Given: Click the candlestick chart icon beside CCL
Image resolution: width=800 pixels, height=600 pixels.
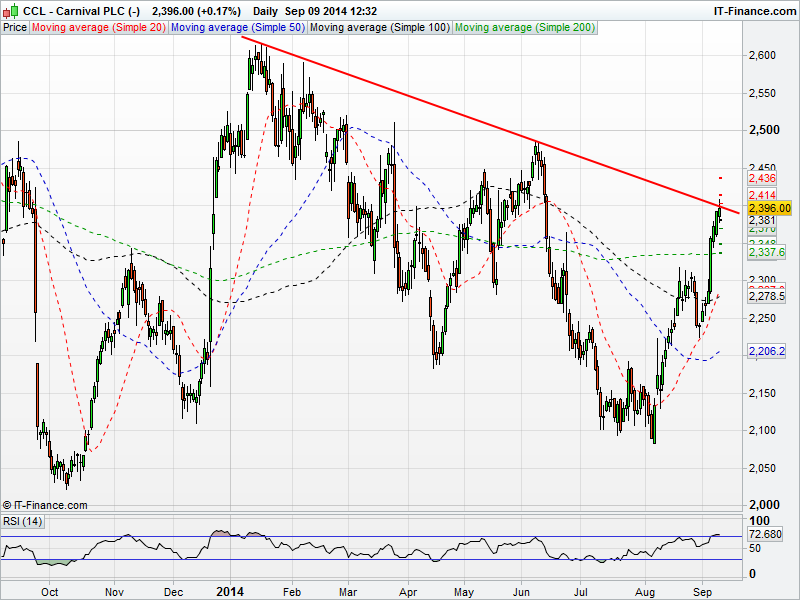Looking at the screenshot, I should (x=11, y=10).
